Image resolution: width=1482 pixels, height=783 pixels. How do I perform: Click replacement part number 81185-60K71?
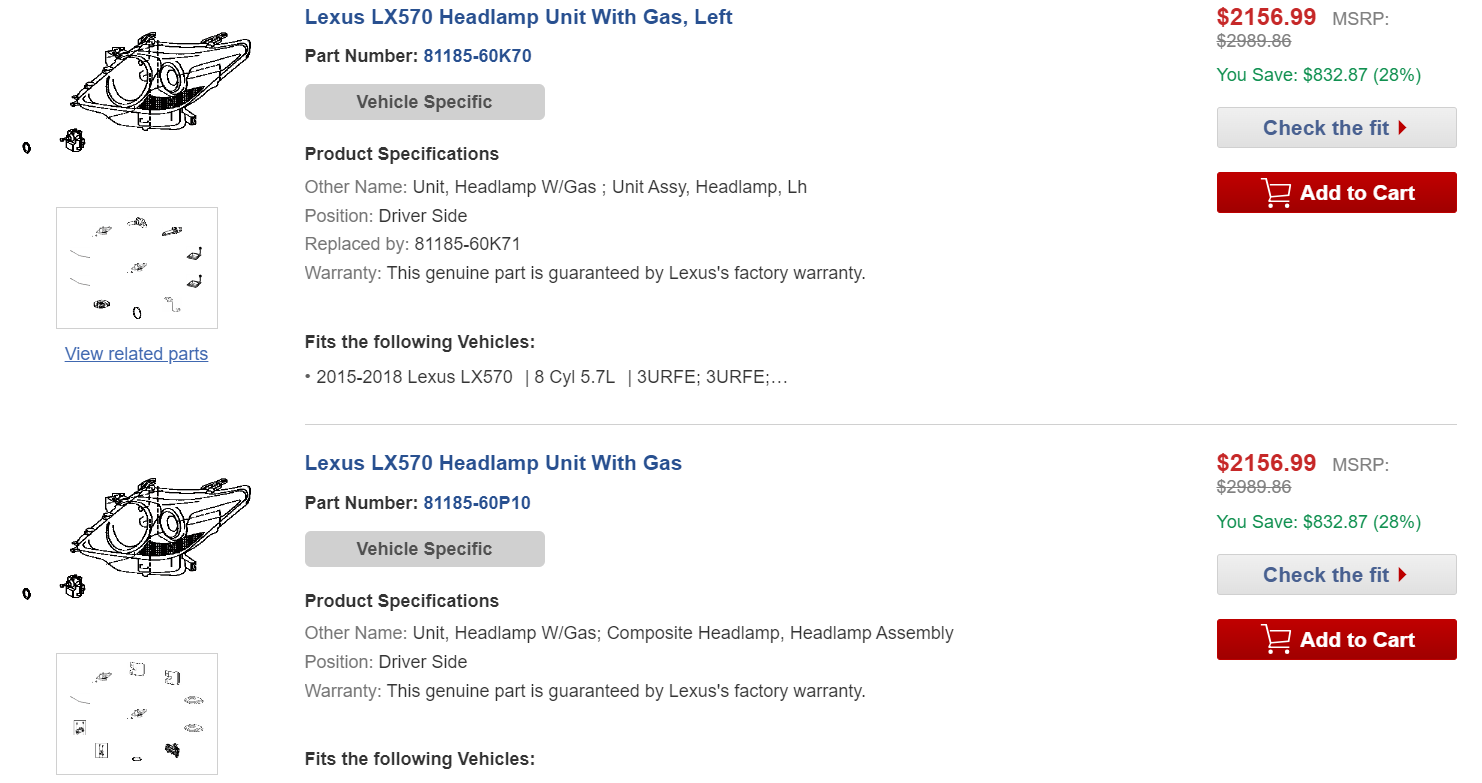pos(467,244)
